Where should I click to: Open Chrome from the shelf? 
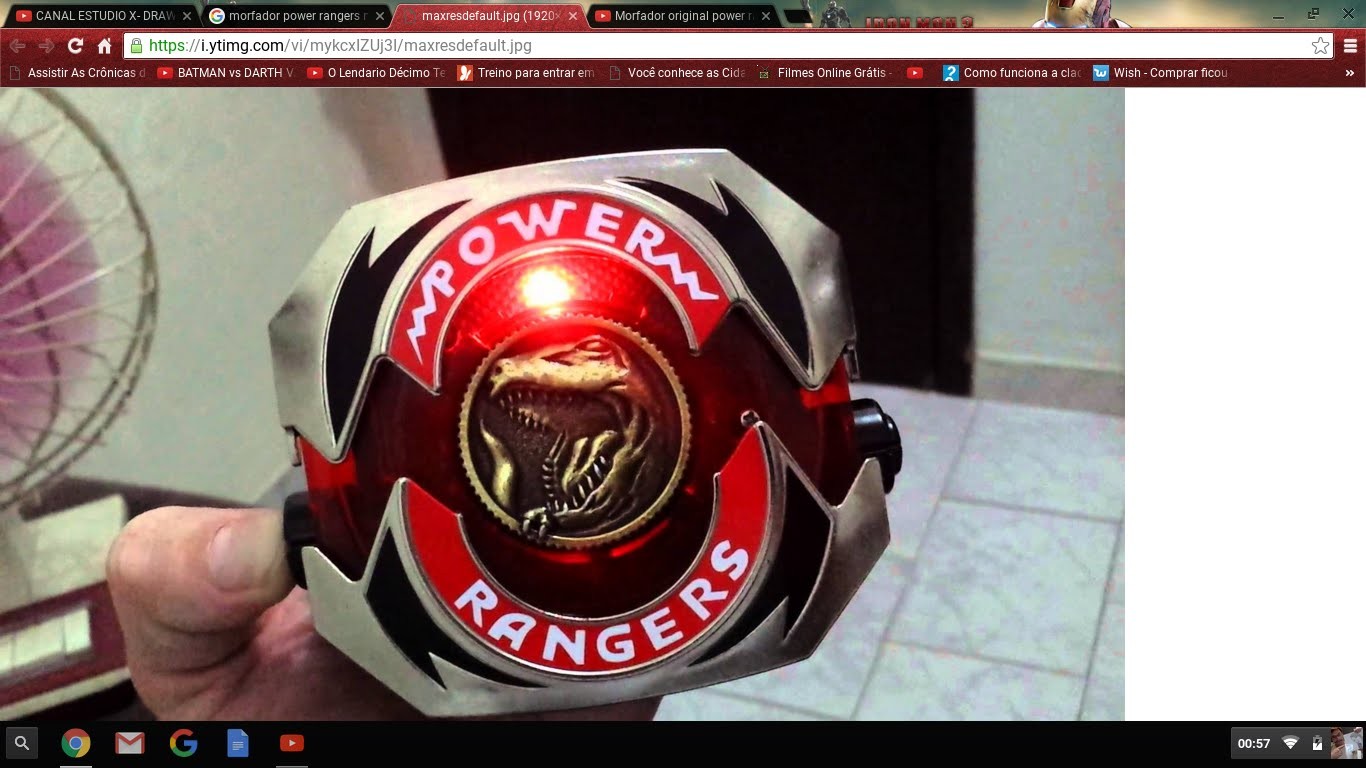click(76, 743)
